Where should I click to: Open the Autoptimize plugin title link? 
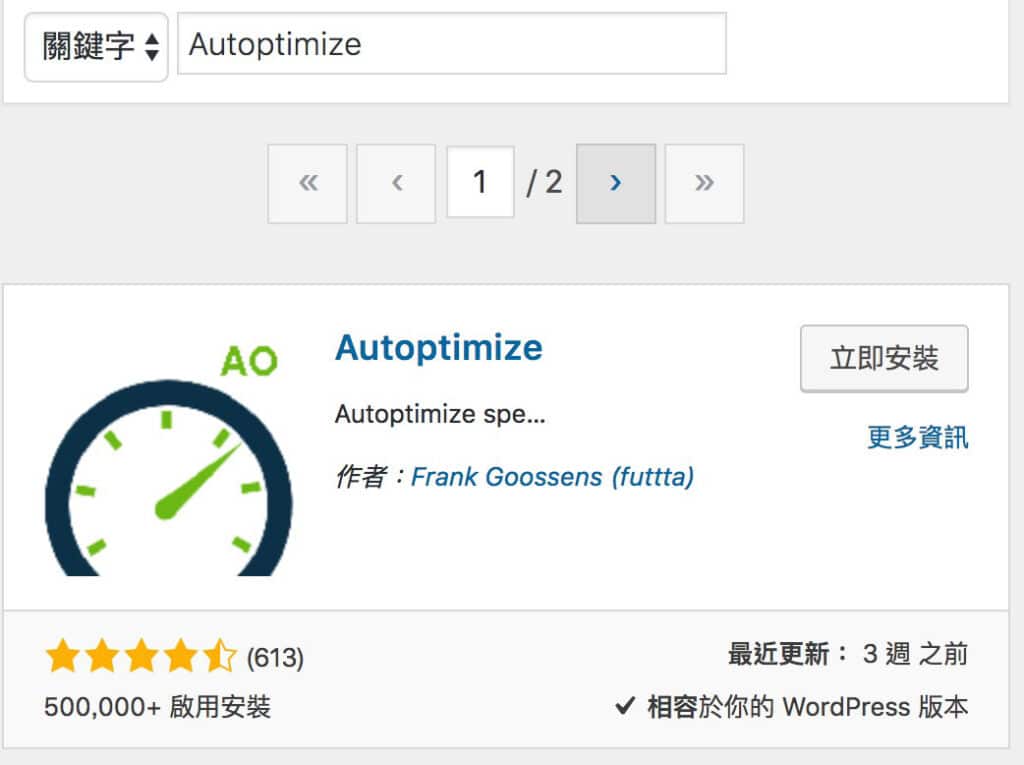pyautogui.click(x=438, y=347)
